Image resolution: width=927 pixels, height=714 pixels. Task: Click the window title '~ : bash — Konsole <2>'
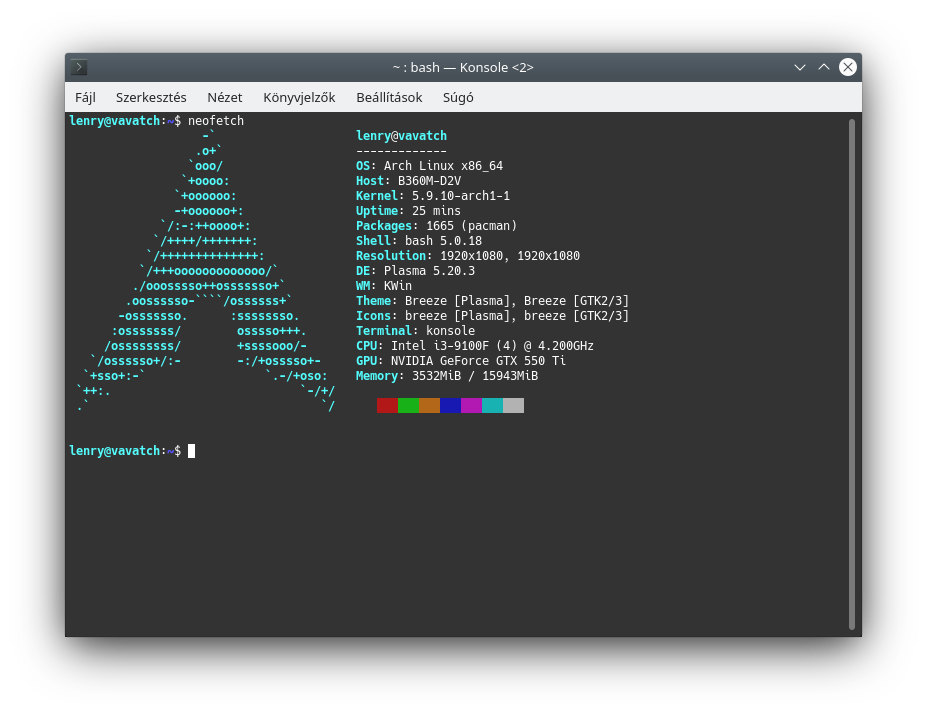[x=463, y=67]
